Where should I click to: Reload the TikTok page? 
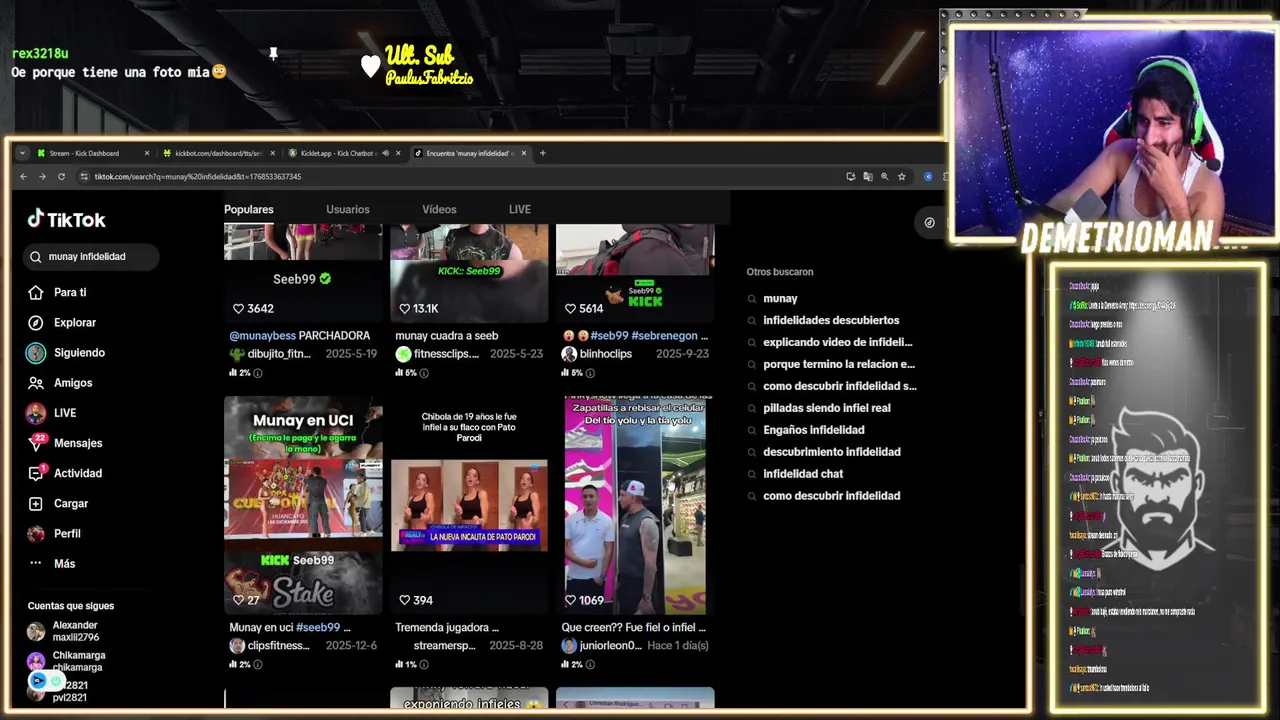pos(61,177)
